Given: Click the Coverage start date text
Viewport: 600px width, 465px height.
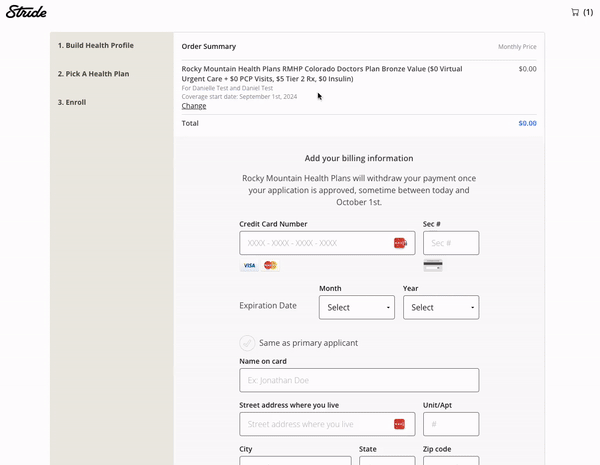Looking at the screenshot, I should coord(239,96).
